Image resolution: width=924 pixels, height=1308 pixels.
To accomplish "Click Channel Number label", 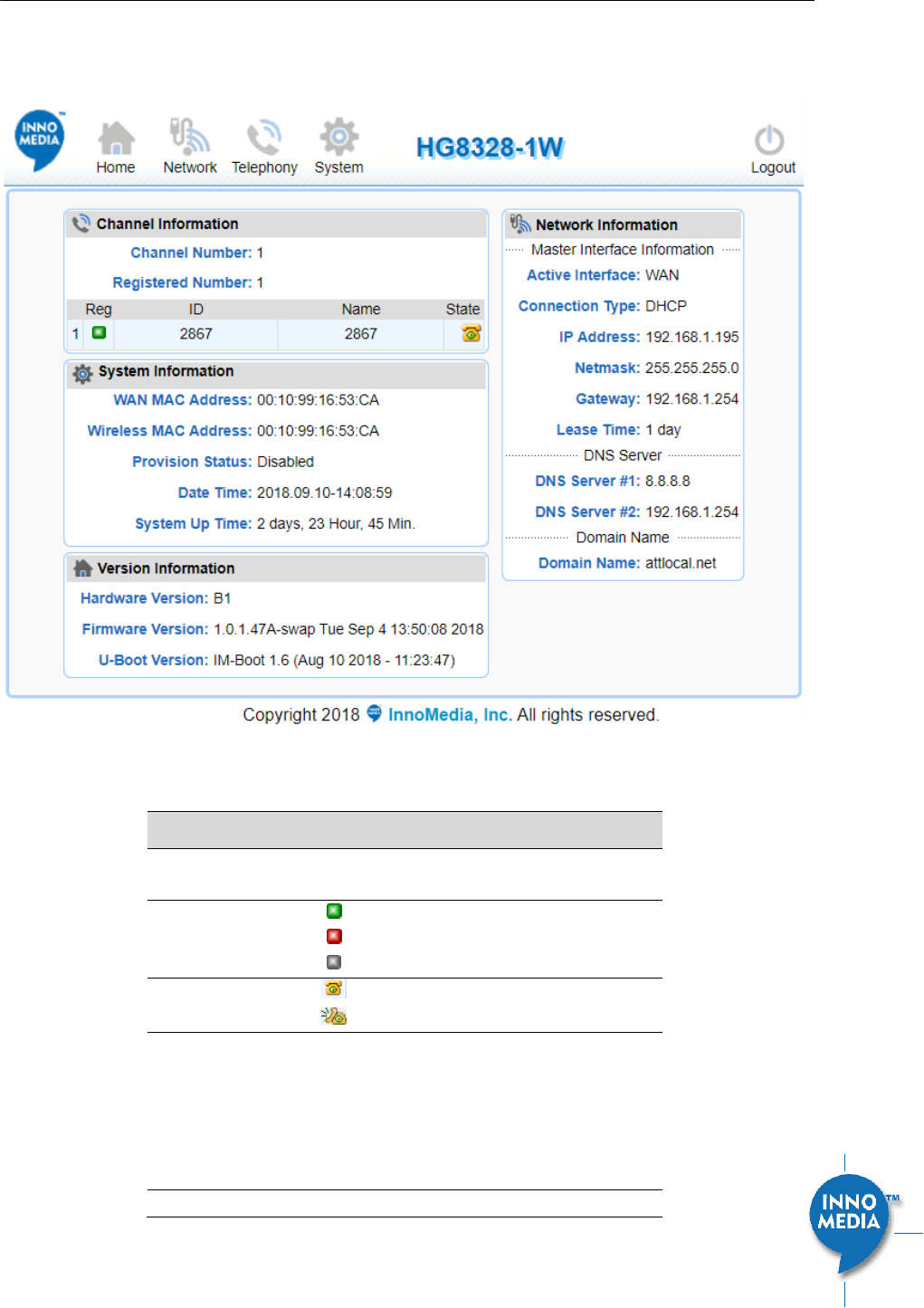I will (x=191, y=253).
